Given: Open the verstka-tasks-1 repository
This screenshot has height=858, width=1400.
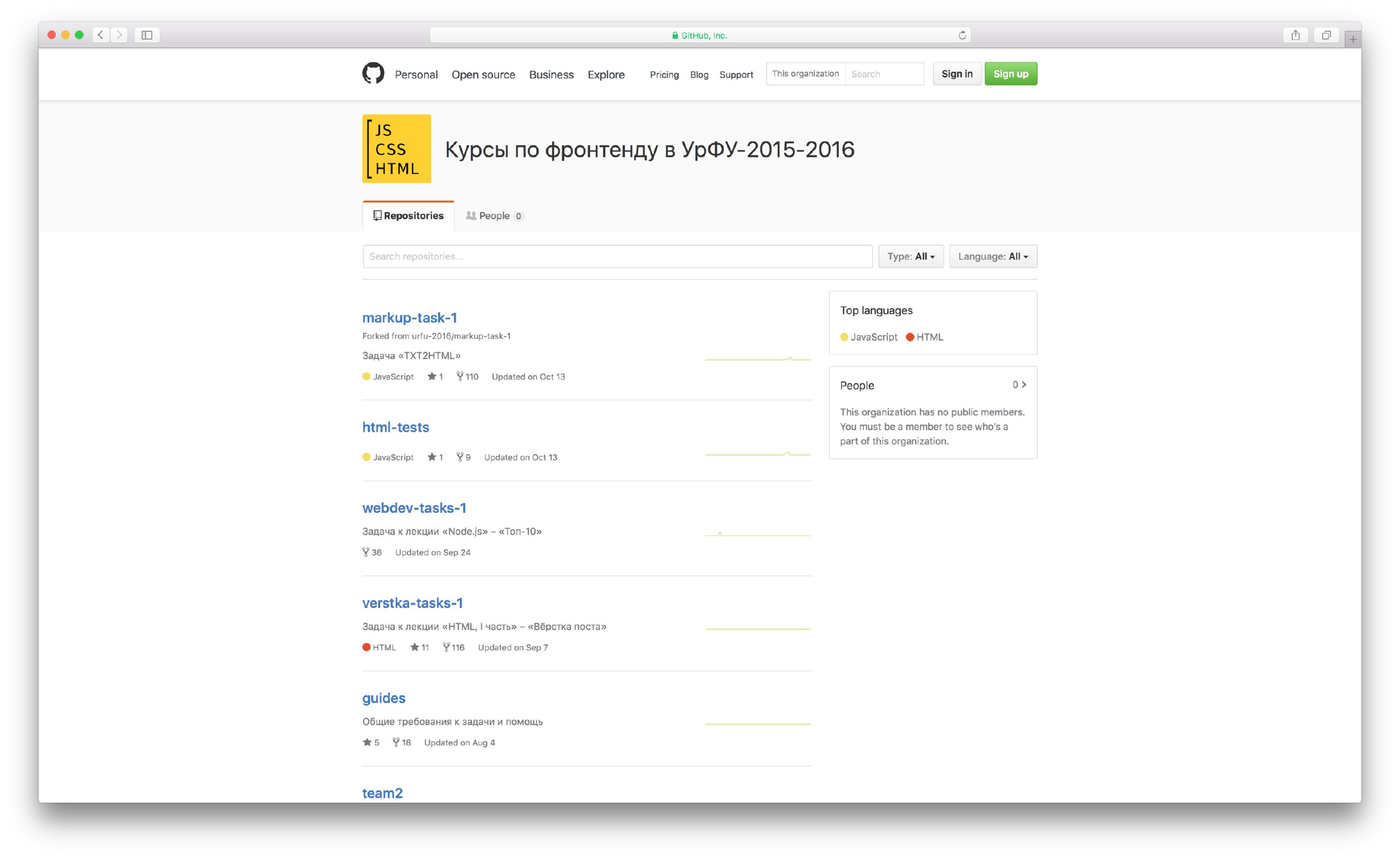Looking at the screenshot, I should point(412,602).
